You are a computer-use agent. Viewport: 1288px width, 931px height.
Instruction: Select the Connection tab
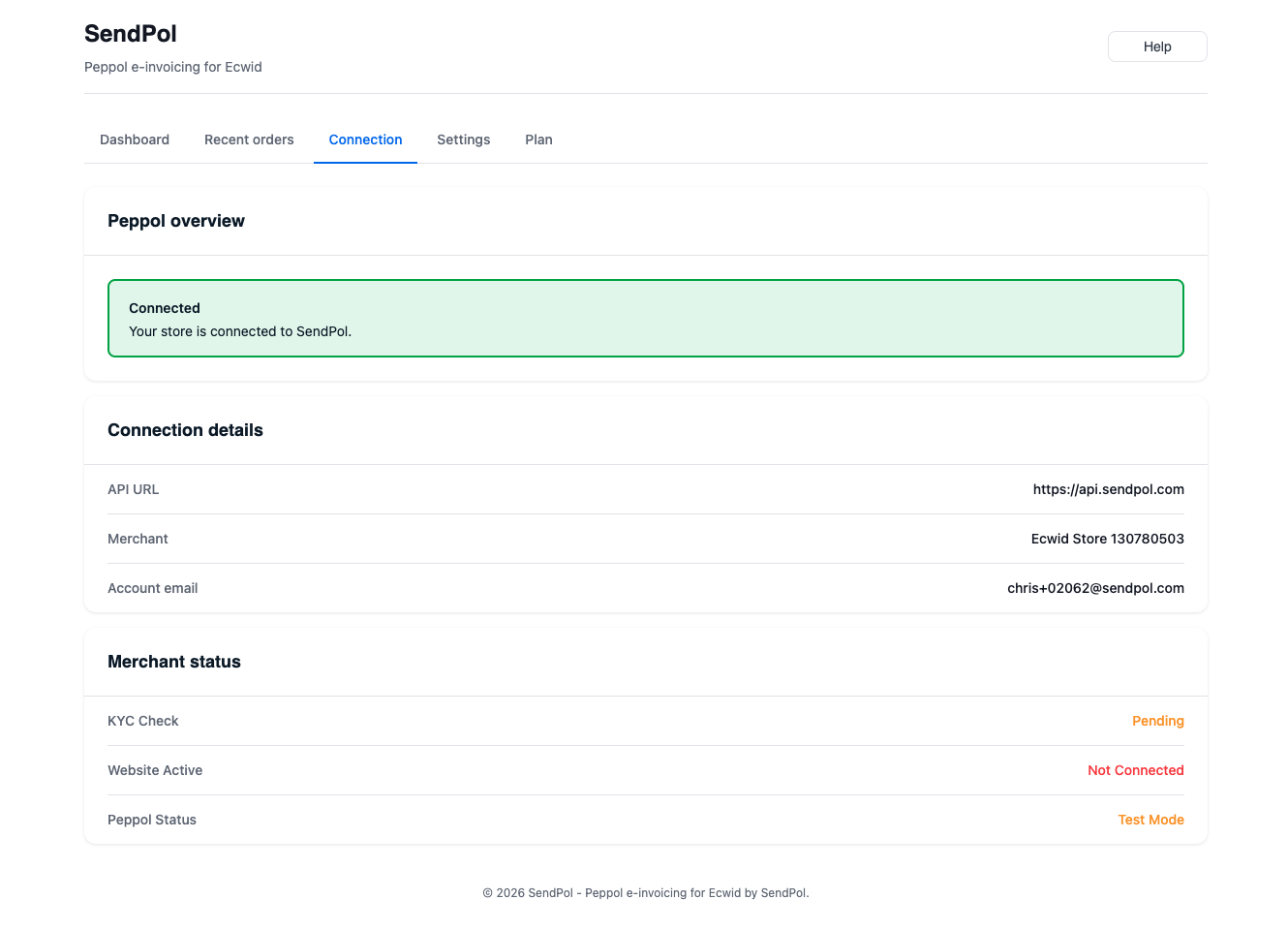pos(365,140)
